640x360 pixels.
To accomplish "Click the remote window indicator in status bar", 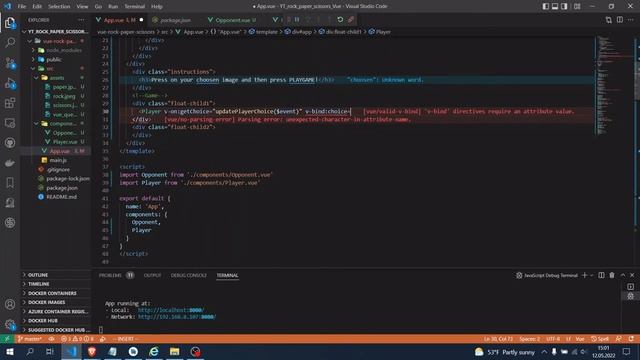I will coord(7,339).
